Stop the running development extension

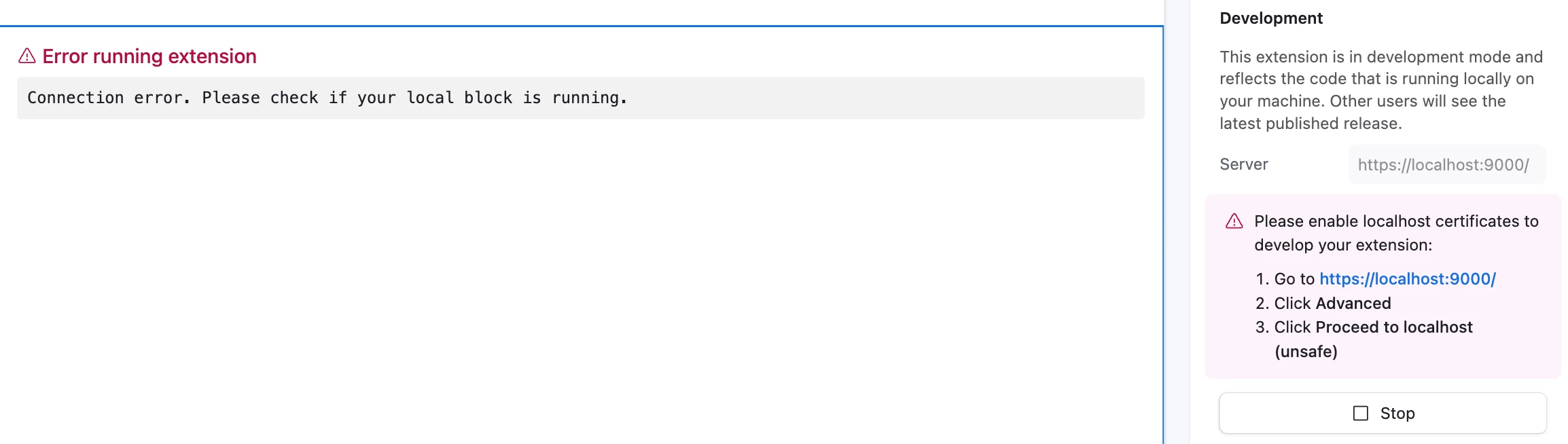click(x=1383, y=413)
